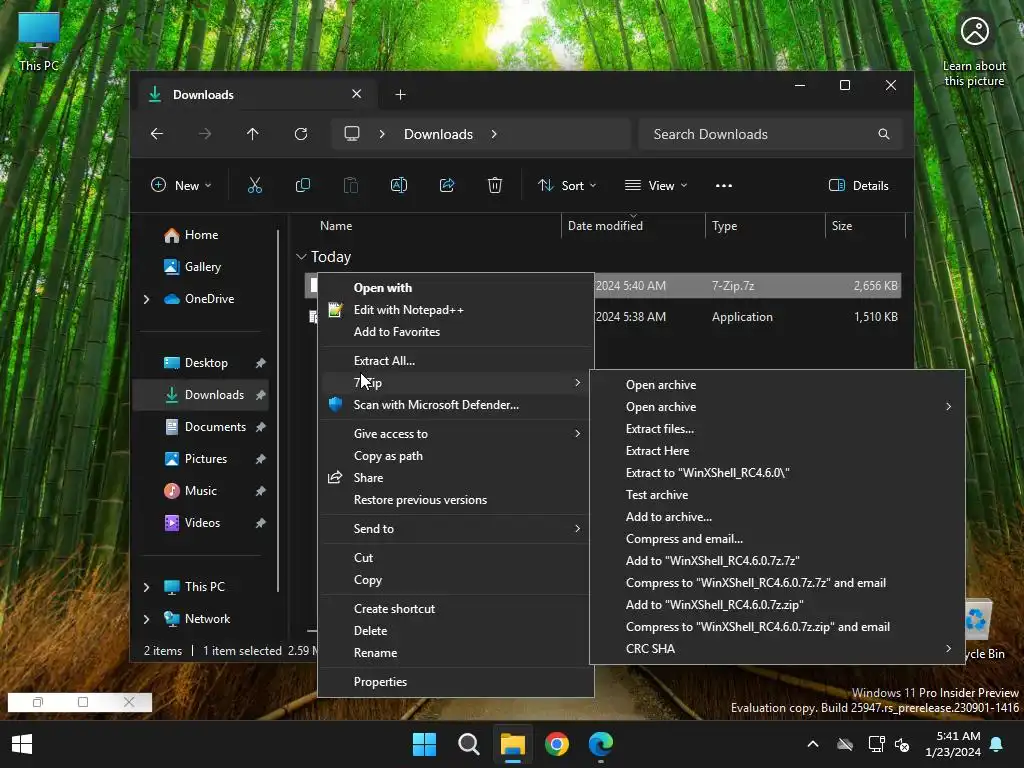Click the Rename toolbar icon
The width and height of the screenshot is (1024, 768).
398,185
